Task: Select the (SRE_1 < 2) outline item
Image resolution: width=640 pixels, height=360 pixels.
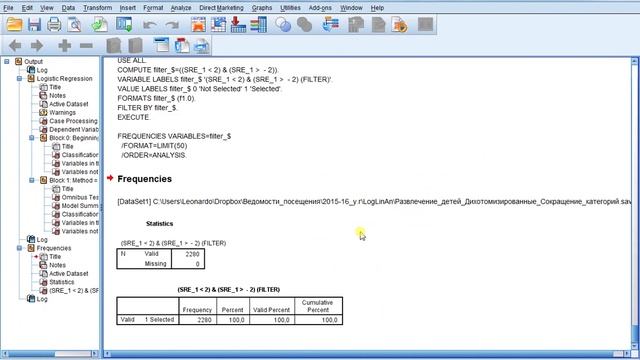Action: point(73,291)
